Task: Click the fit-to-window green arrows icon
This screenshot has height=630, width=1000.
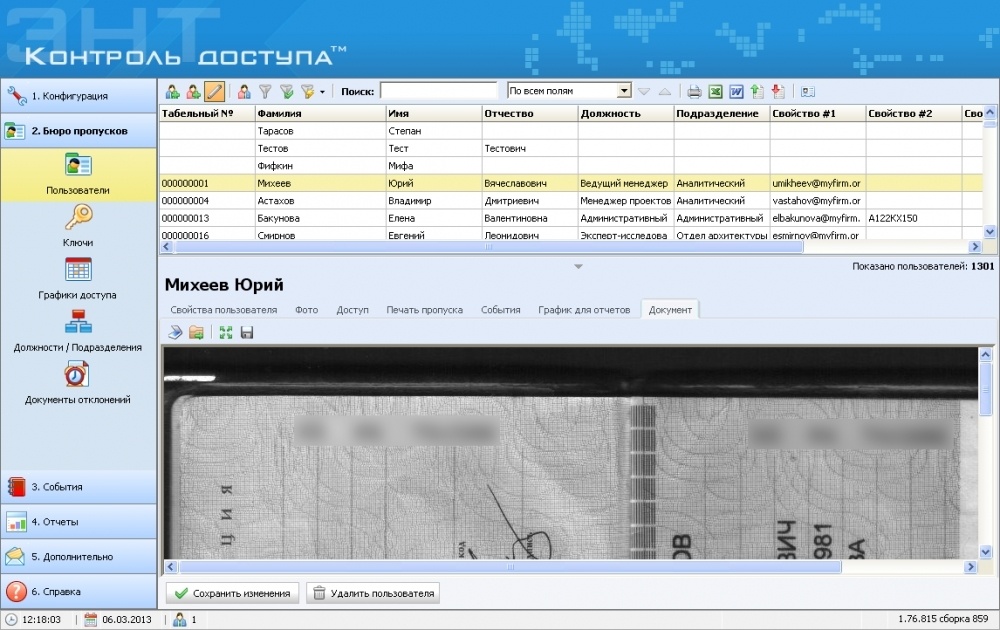Action: pos(226,332)
